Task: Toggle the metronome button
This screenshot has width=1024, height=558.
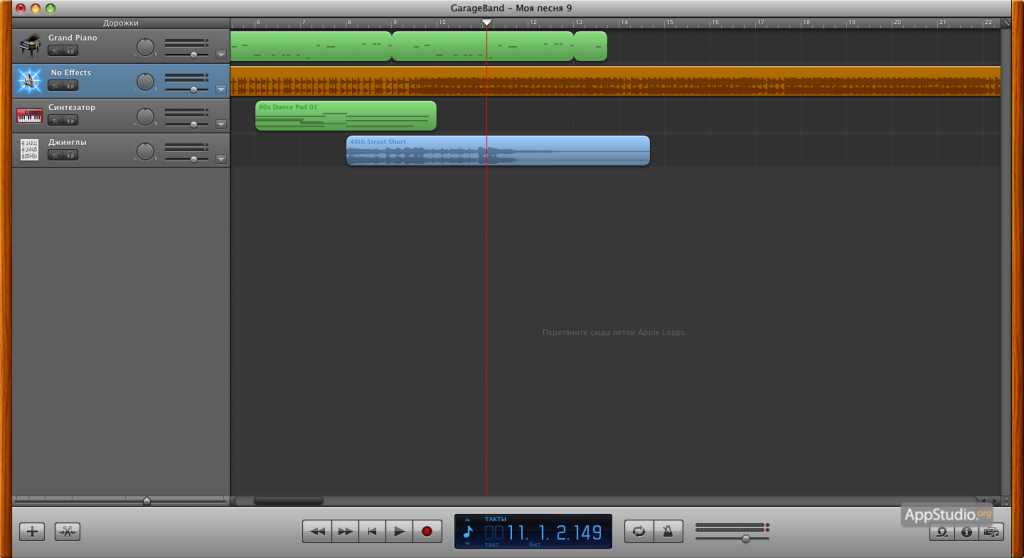Action: point(667,531)
